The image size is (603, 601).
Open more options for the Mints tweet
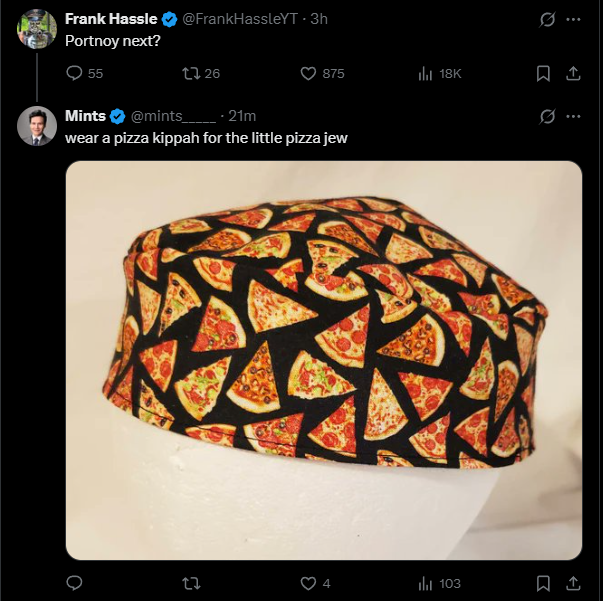pos(573,116)
